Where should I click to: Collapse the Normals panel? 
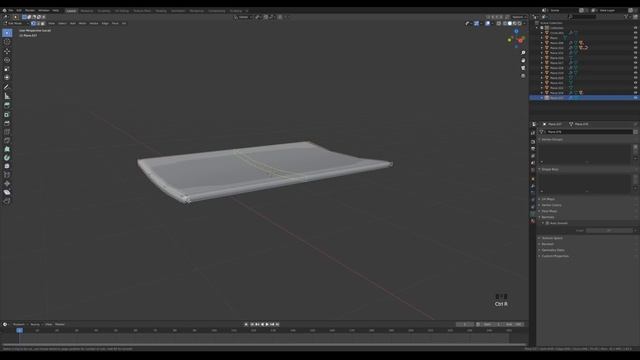click(x=548, y=217)
